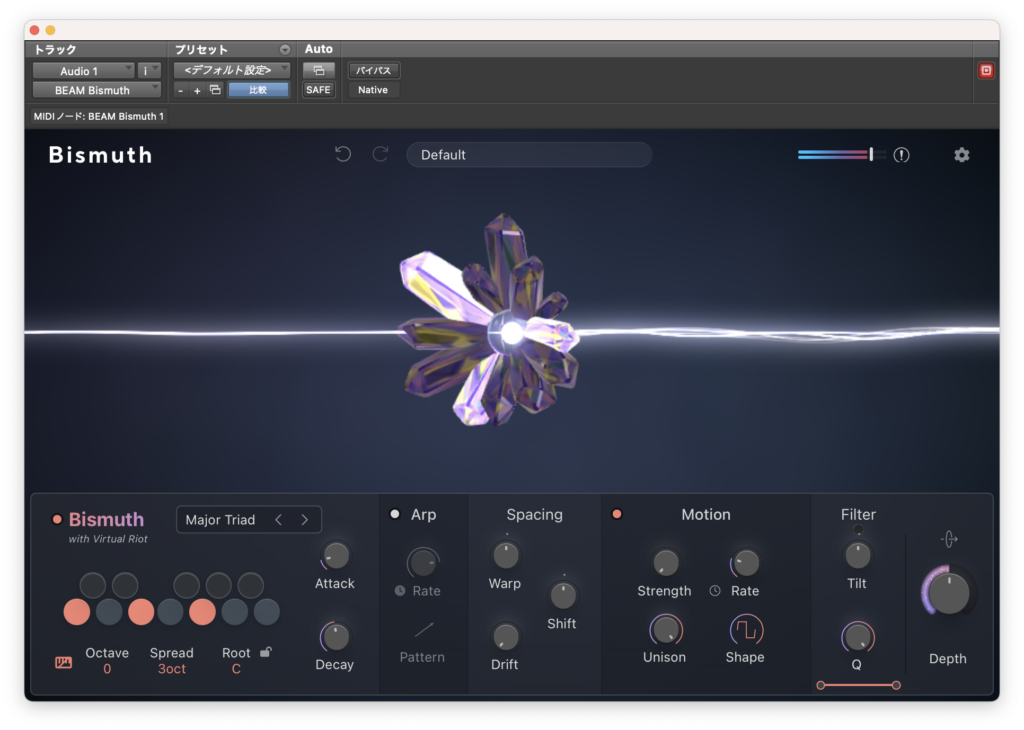Click the preset copy icon next to plus
Image resolution: width=1024 pixels, height=730 pixels.
215,90
